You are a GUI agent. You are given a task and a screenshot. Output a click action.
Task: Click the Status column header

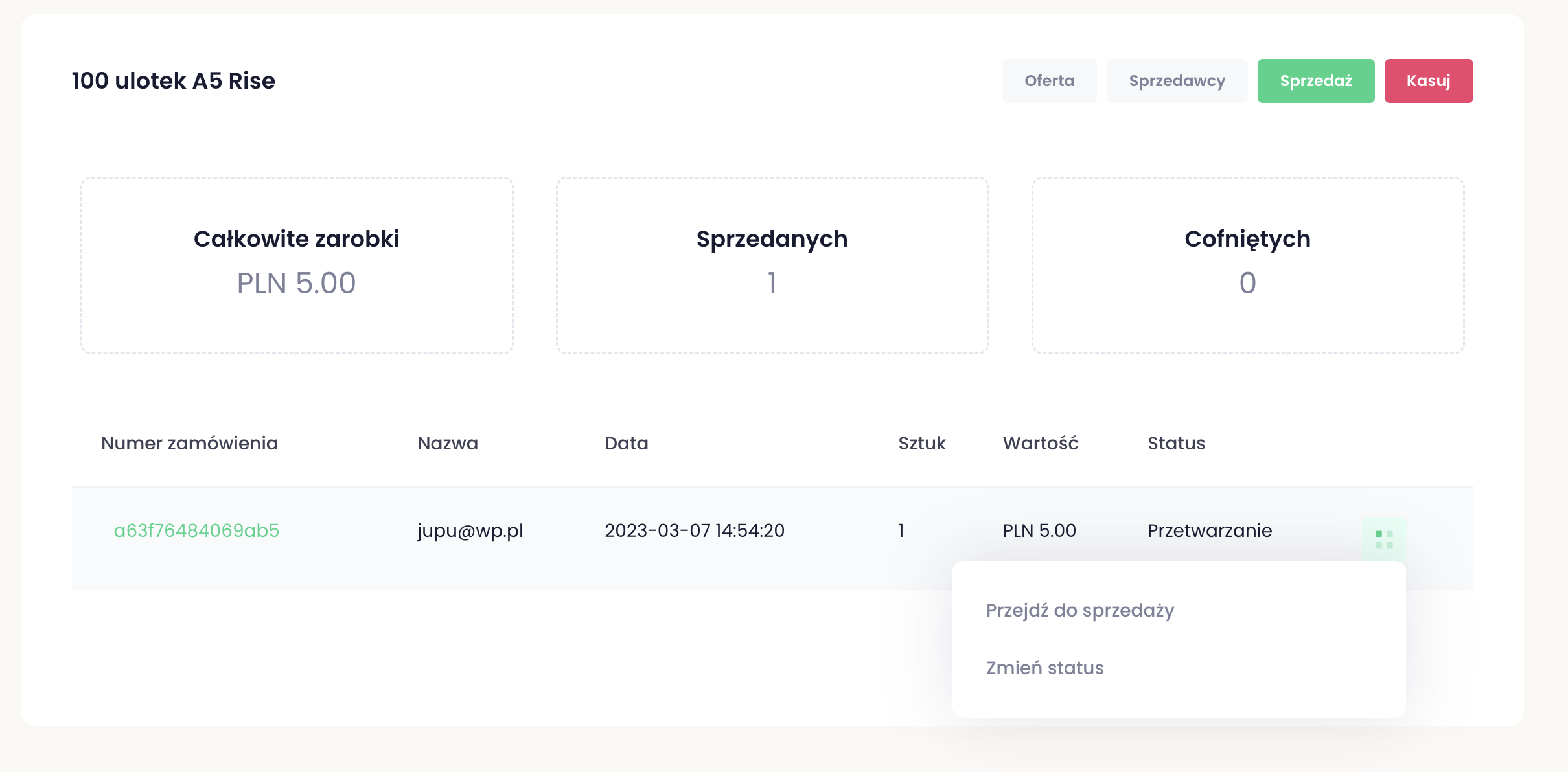coord(1176,443)
